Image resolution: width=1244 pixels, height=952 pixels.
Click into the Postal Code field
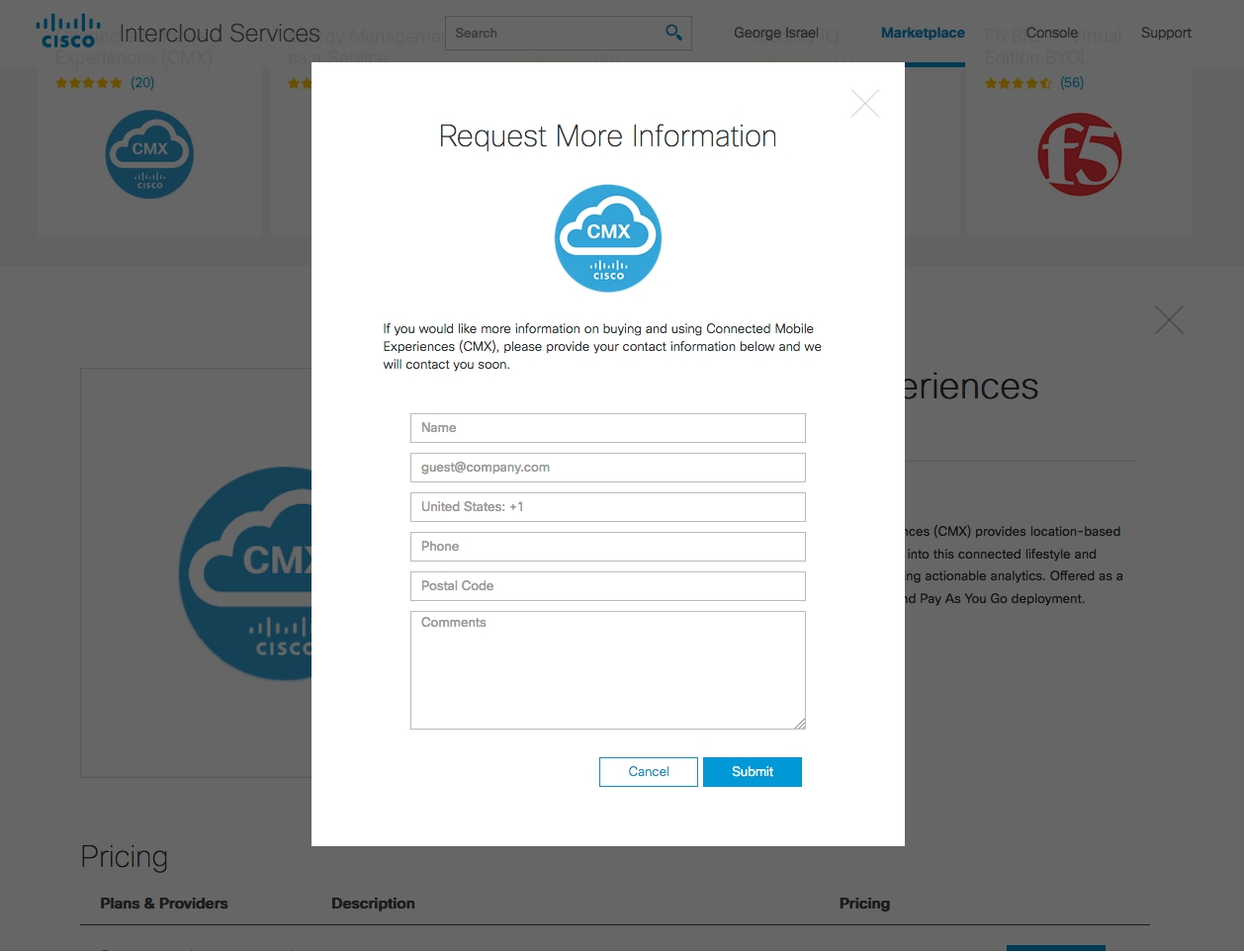click(607, 586)
